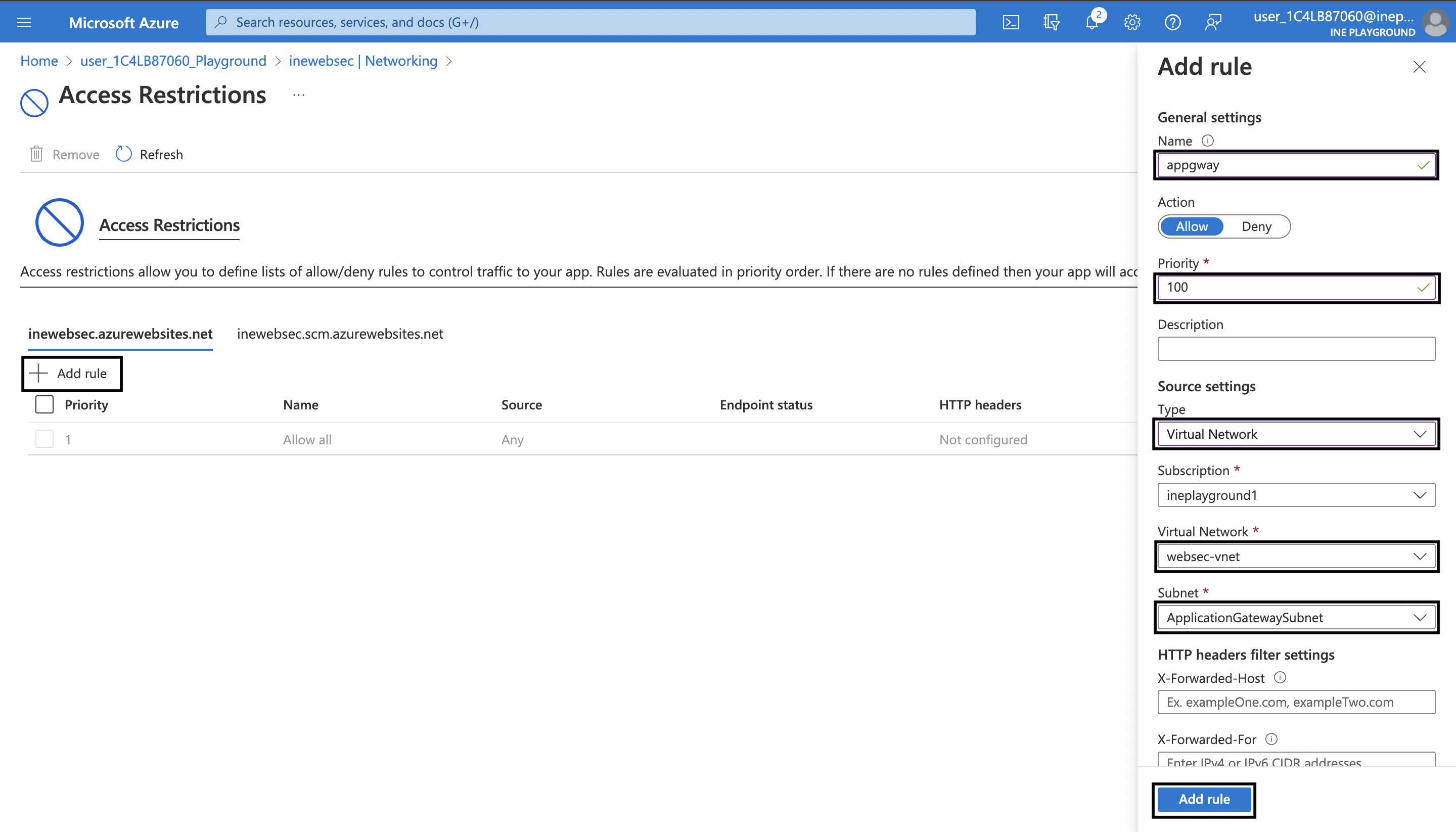
Task: Open the notifications bell icon
Action: click(x=1091, y=22)
